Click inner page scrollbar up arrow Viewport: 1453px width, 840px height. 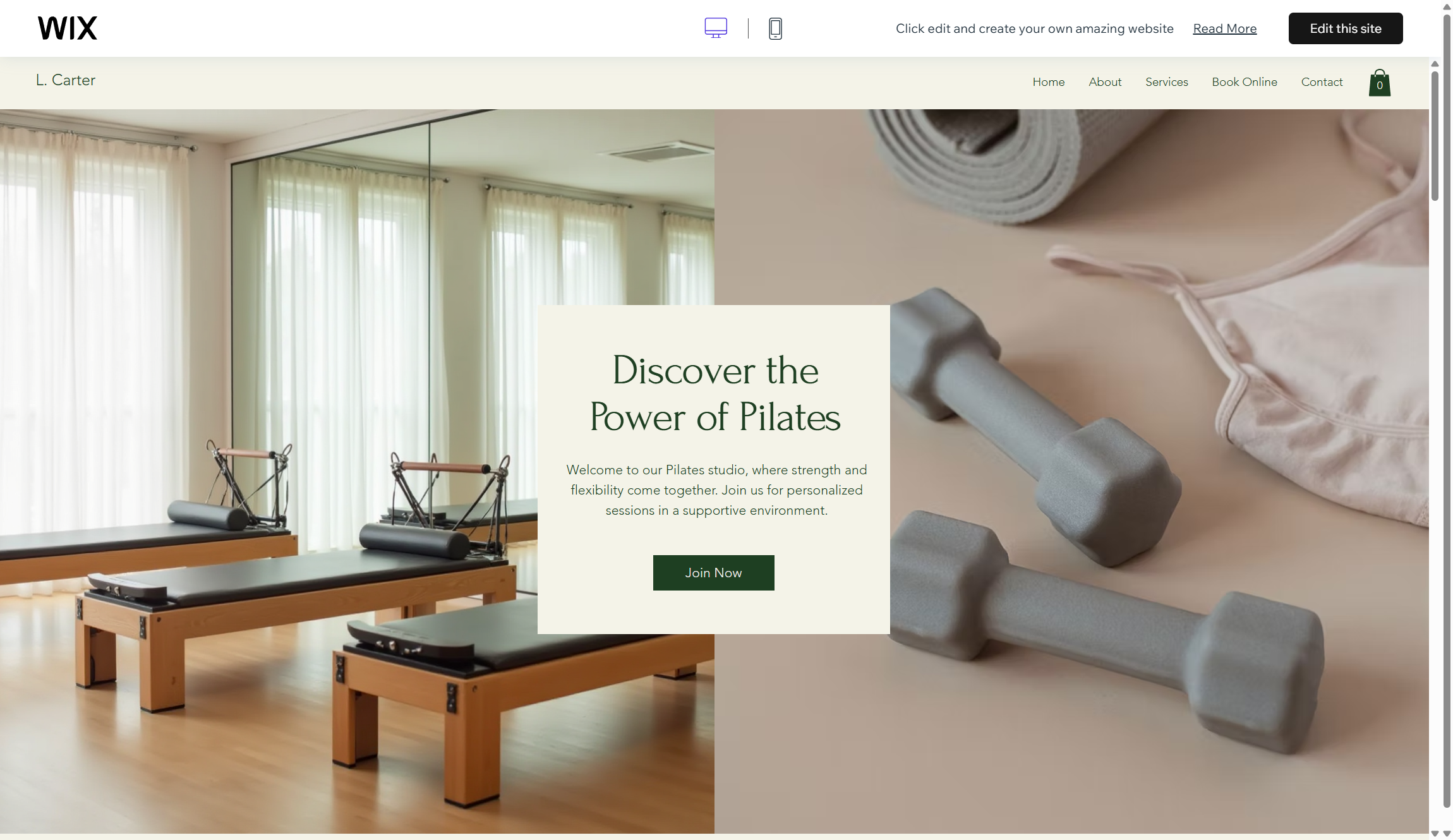pyautogui.click(x=1435, y=64)
